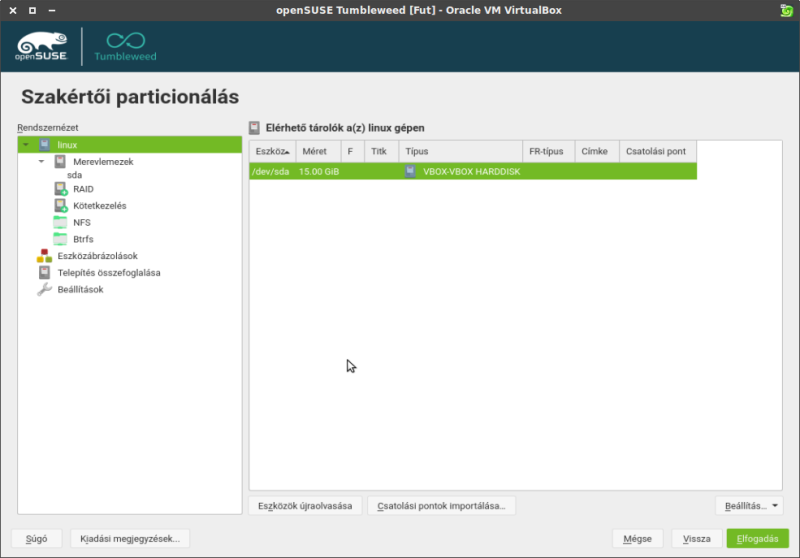Click the RAID icon in the tree

point(59,189)
